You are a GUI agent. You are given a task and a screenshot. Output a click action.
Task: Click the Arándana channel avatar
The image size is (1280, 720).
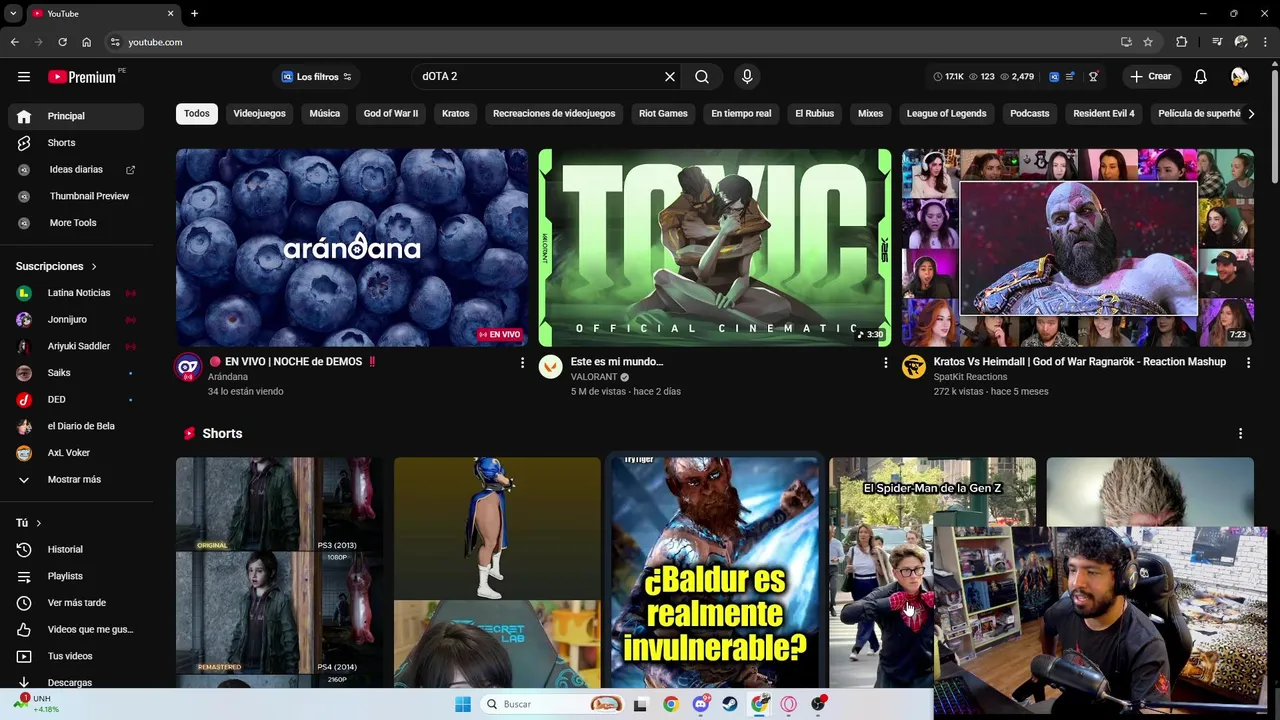(188, 367)
